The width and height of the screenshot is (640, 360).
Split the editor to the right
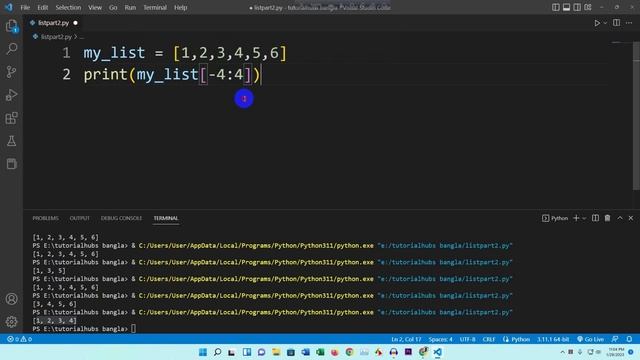(x=616, y=23)
